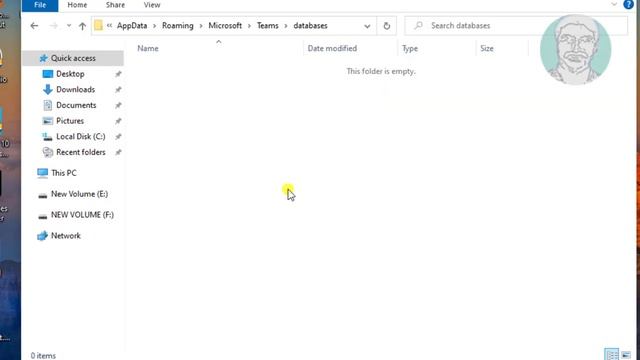
Task: Navigate to Microsoft in breadcrumb
Action: [x=225, y=25]
